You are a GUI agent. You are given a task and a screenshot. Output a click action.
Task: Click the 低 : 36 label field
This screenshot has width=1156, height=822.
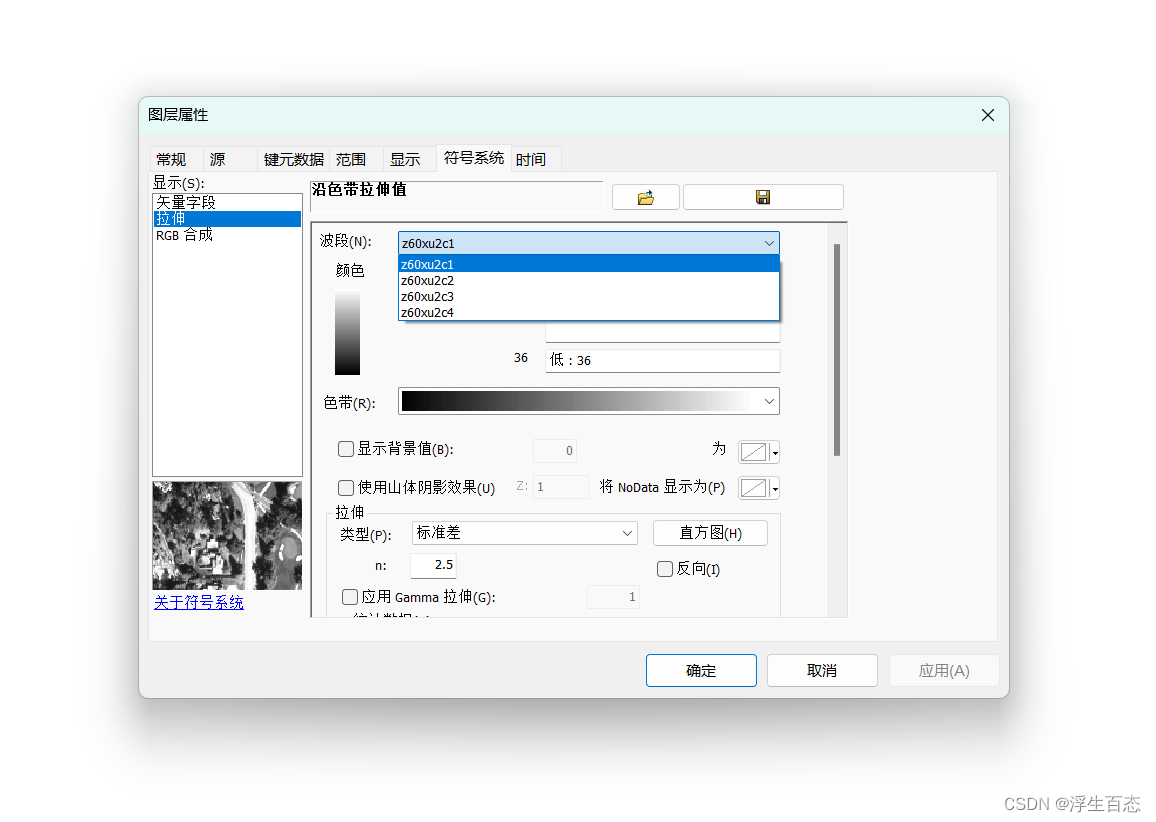(x=662, y=361)
